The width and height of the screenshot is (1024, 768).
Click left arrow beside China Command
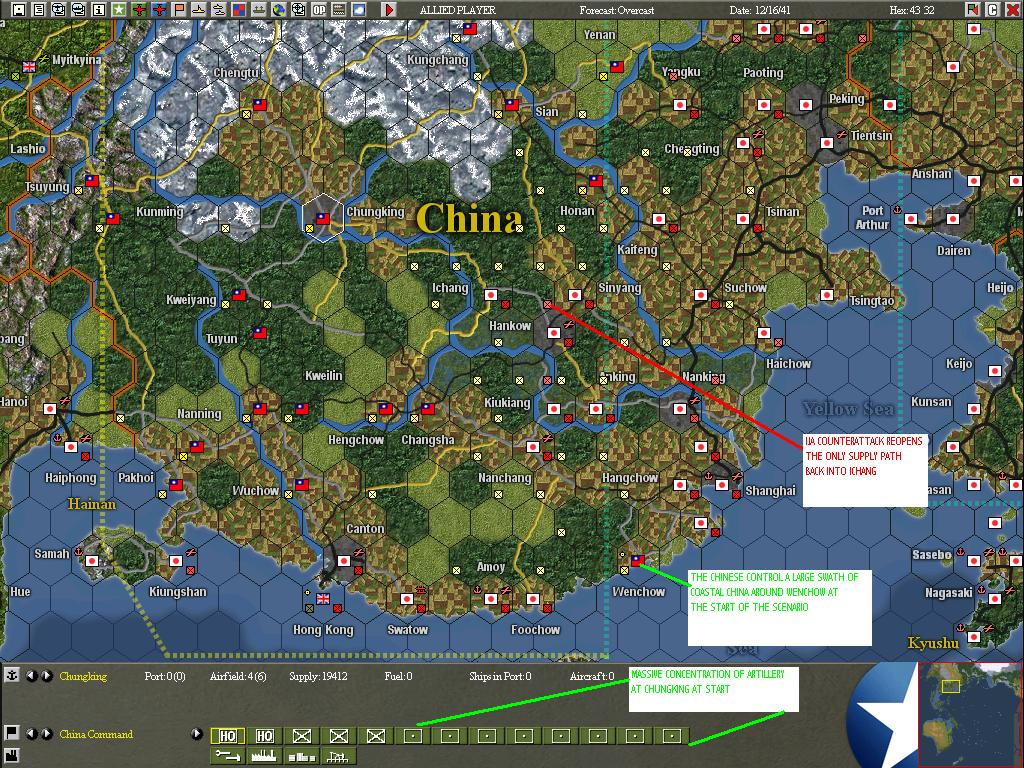click(x=31, y=733)
